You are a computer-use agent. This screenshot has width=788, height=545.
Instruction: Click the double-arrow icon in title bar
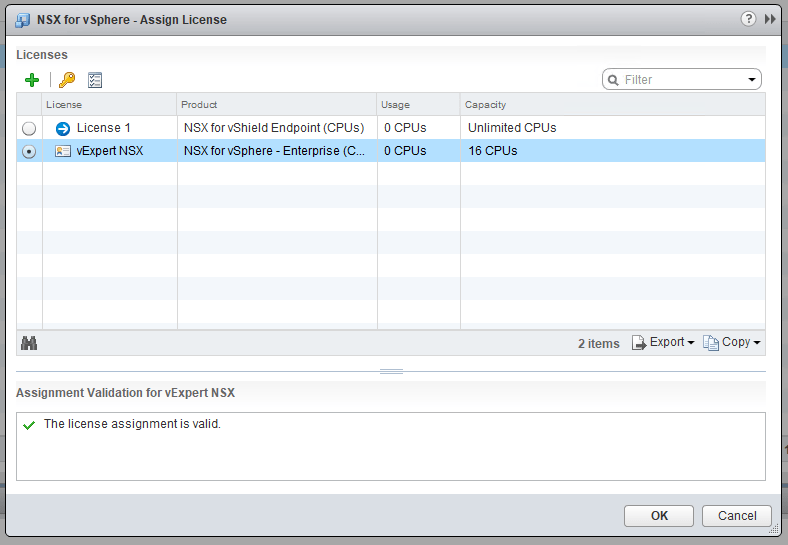[770, 19]
